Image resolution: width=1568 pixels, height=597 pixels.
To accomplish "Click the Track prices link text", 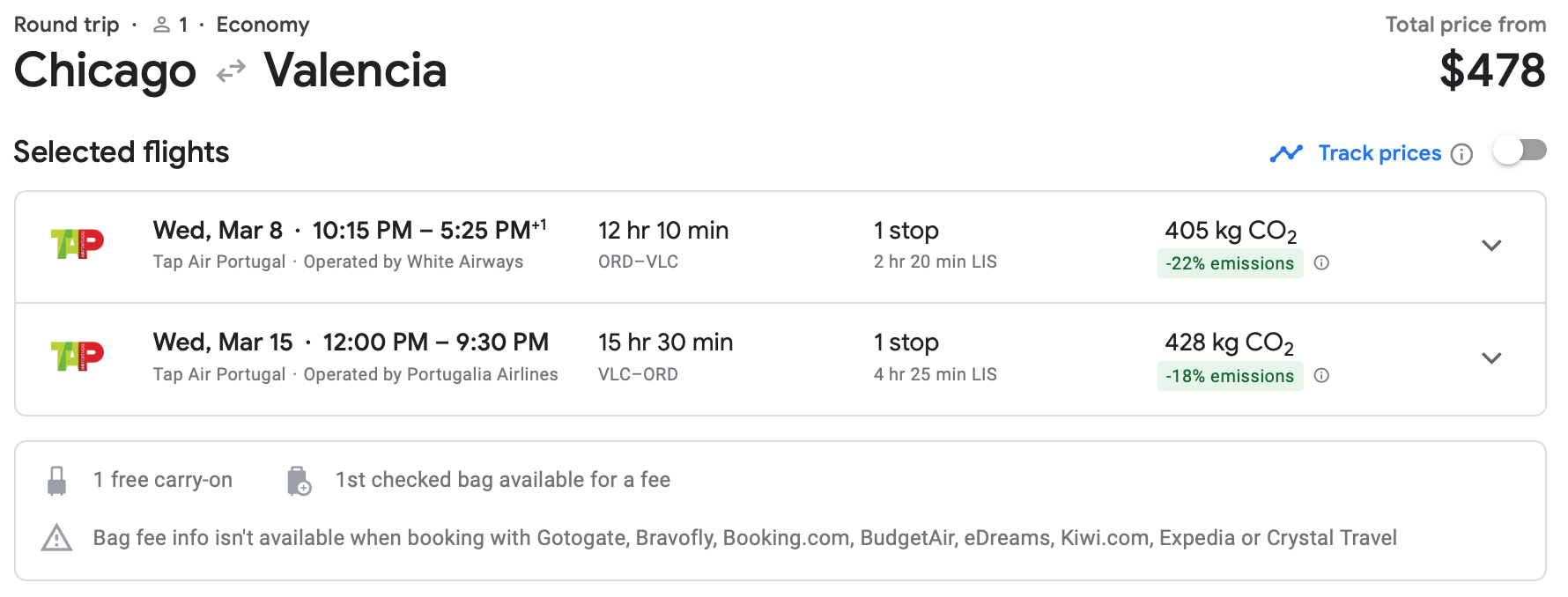I will 1379,153.
